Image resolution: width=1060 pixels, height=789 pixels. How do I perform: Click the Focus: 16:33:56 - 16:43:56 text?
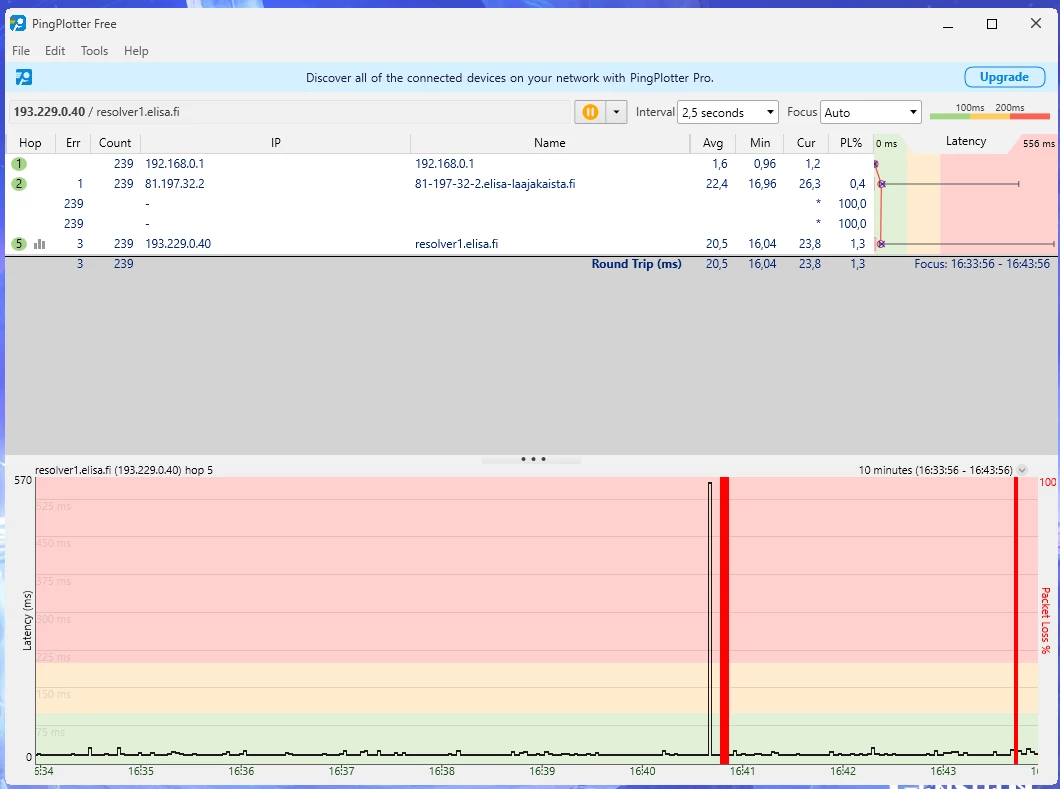tap(982, 264)
